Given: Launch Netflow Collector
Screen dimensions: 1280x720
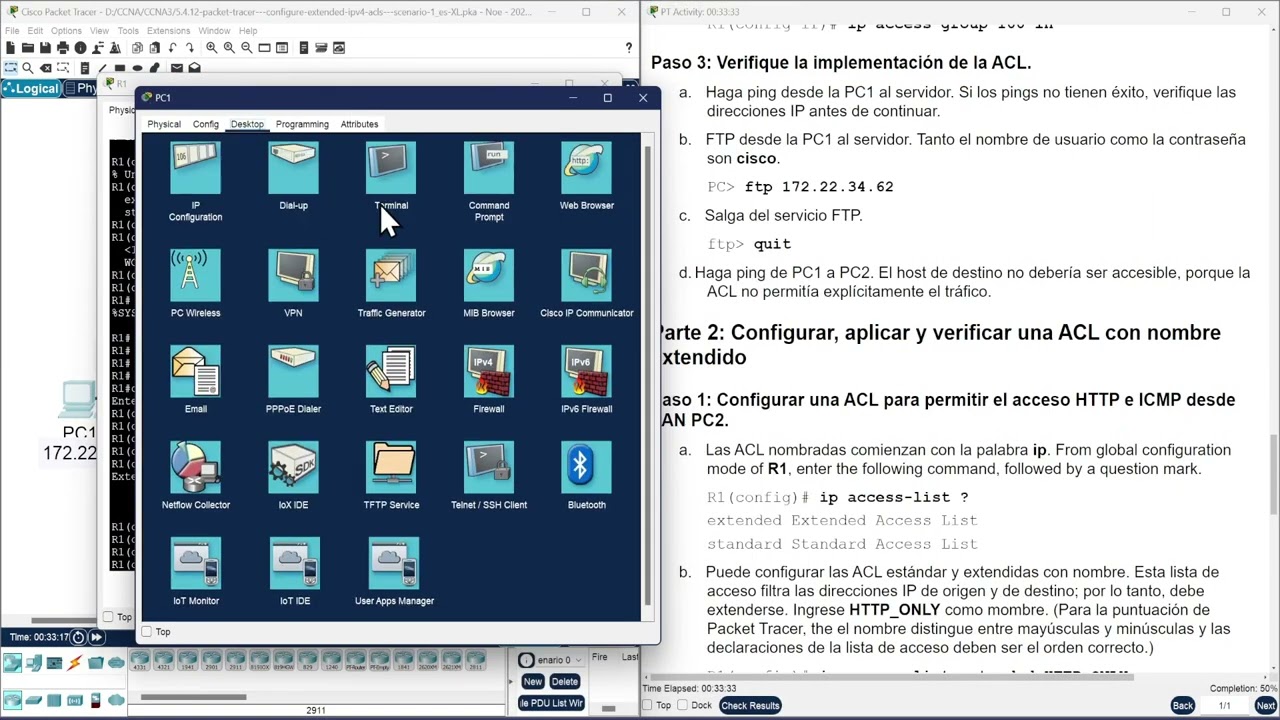Looking at the screenshot, I should coord(195,476).
